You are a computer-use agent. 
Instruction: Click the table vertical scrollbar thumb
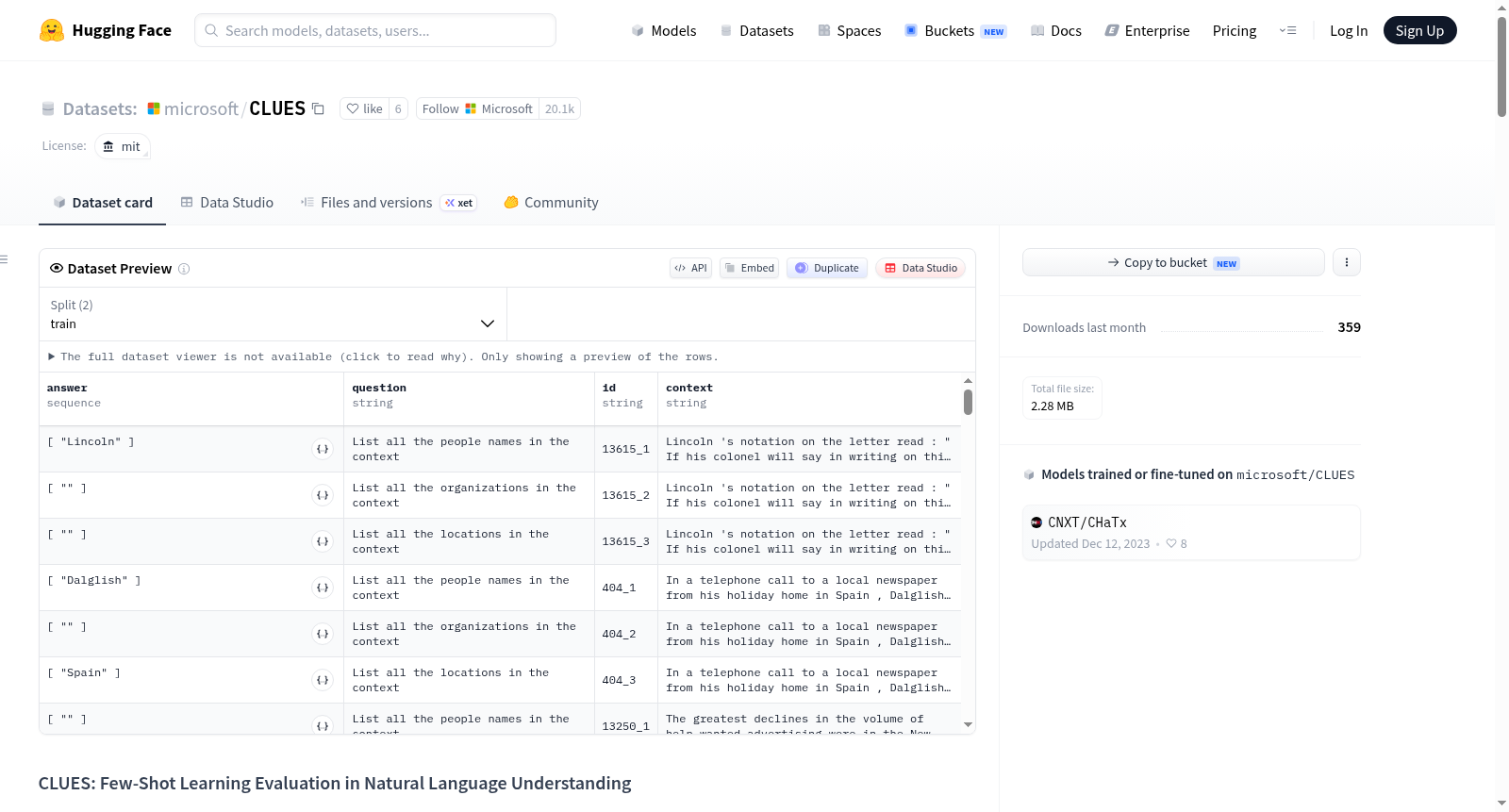pos(968,403)
